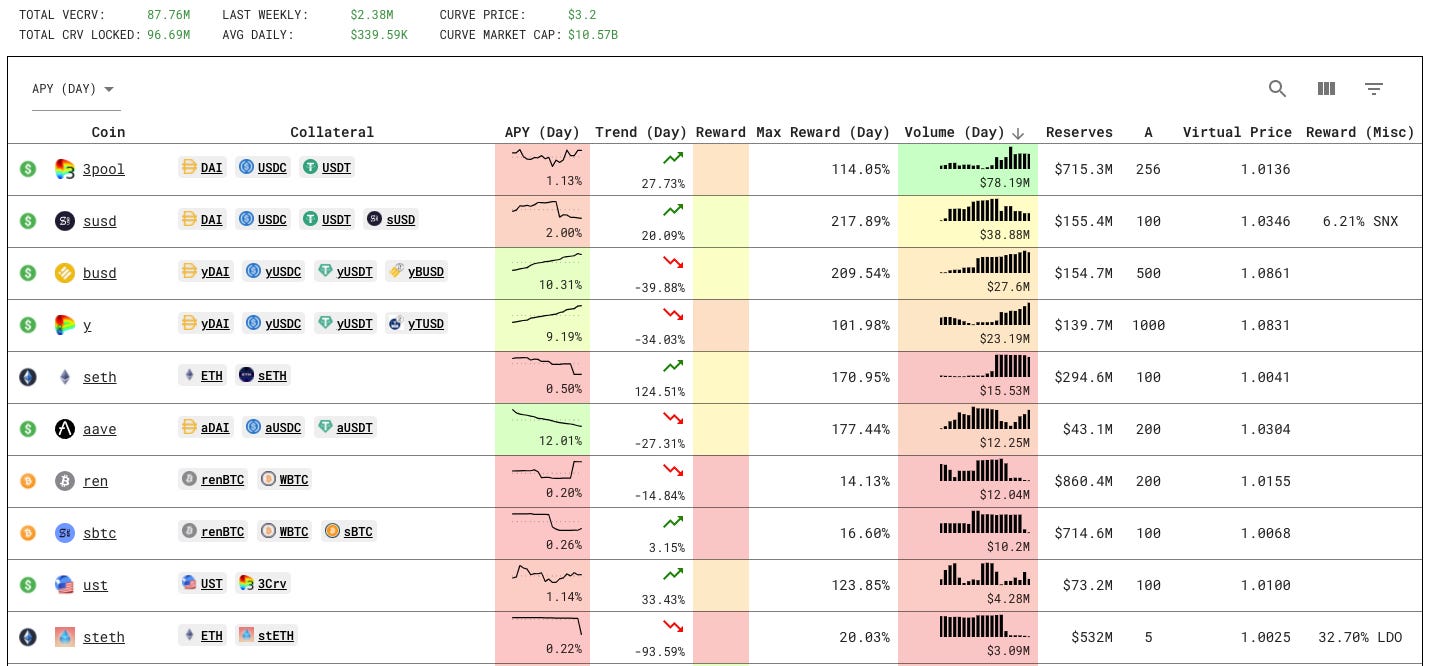Click red trend-down arrow in busd row

673,262
